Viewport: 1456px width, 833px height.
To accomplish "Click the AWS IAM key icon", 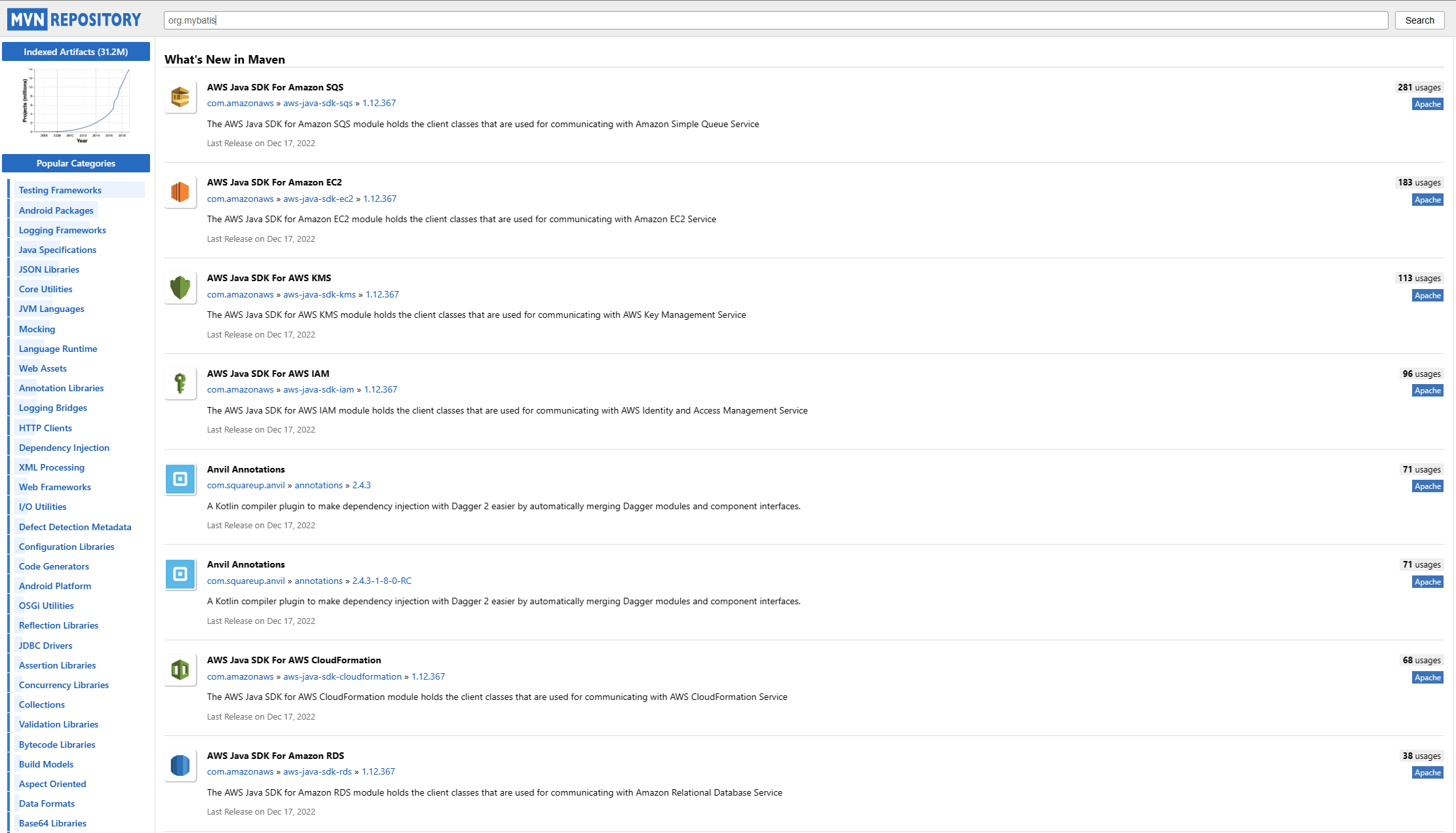I will point(180,383).
